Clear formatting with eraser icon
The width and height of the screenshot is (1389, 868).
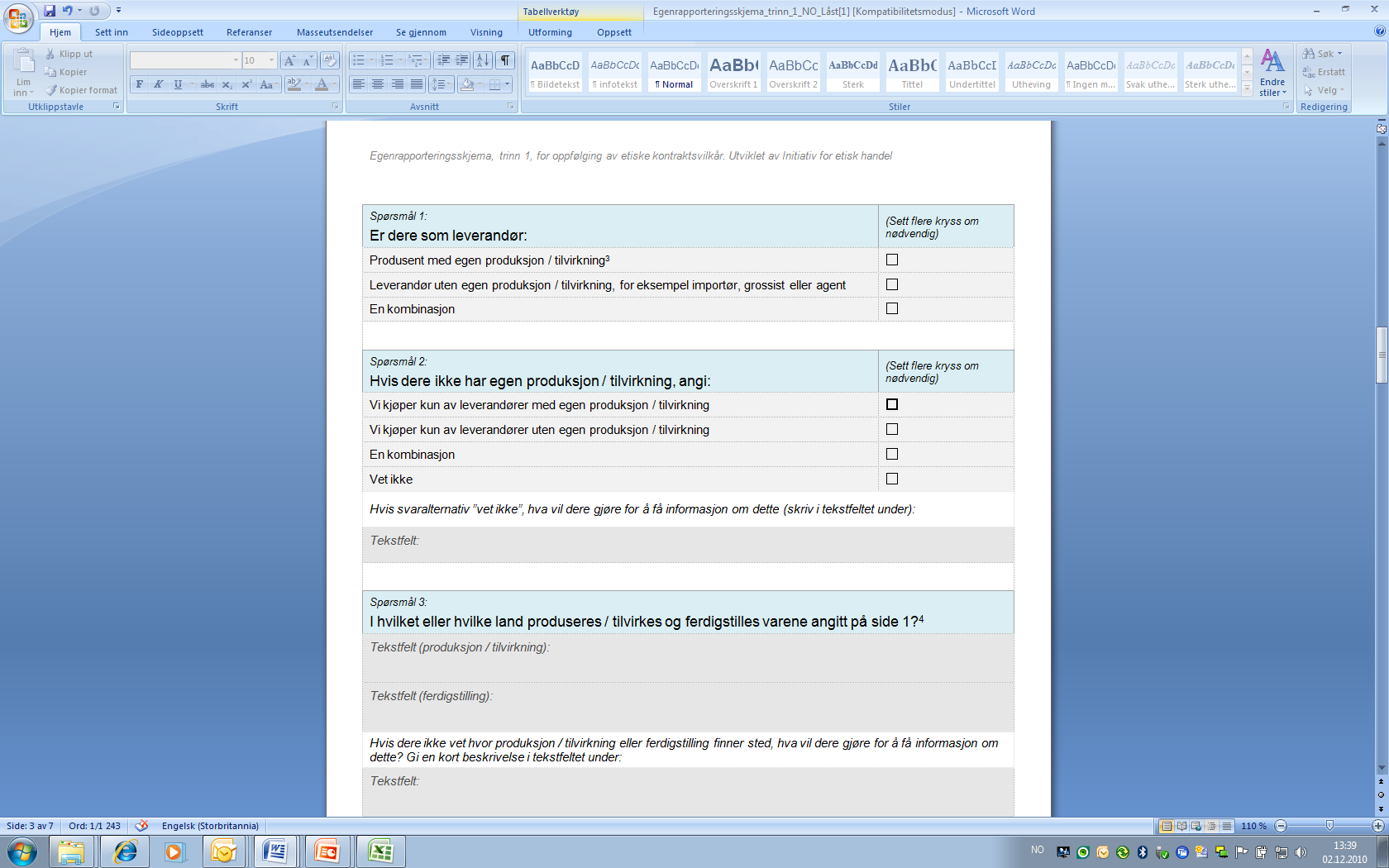330,60
